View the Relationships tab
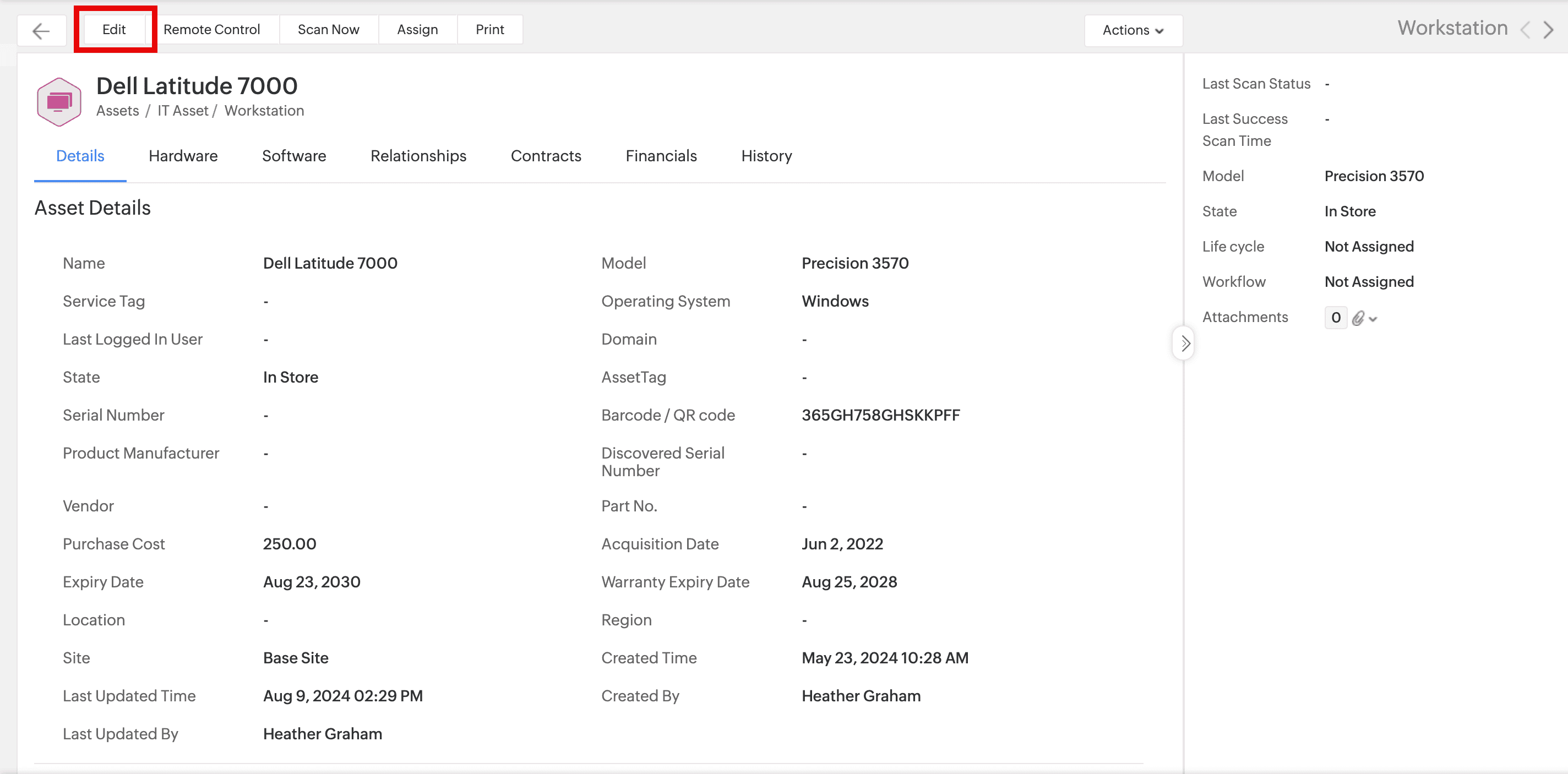This screenshot has height=774, width=1568. (419, 156)
